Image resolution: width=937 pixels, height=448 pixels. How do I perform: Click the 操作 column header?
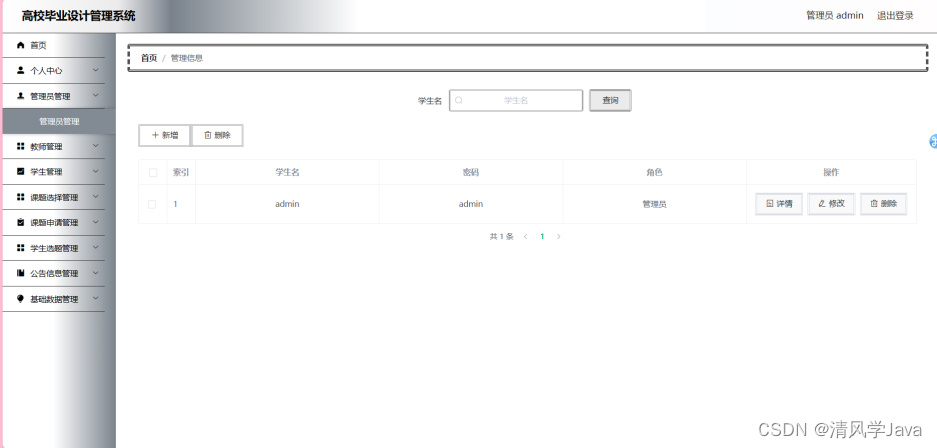pyautogui.click(x=831, y=172)
